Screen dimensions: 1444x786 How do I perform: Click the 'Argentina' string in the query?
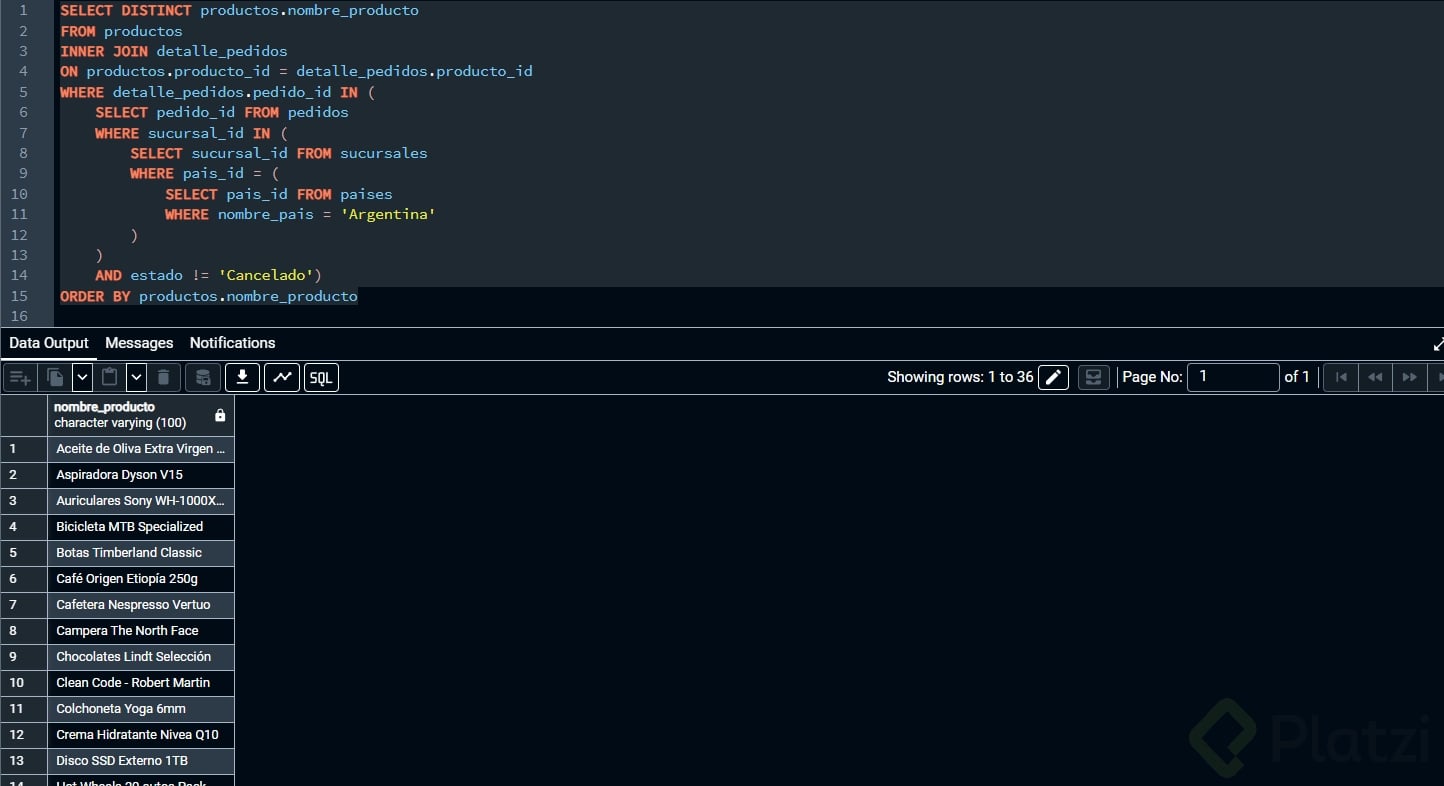(x=388, y=214)
